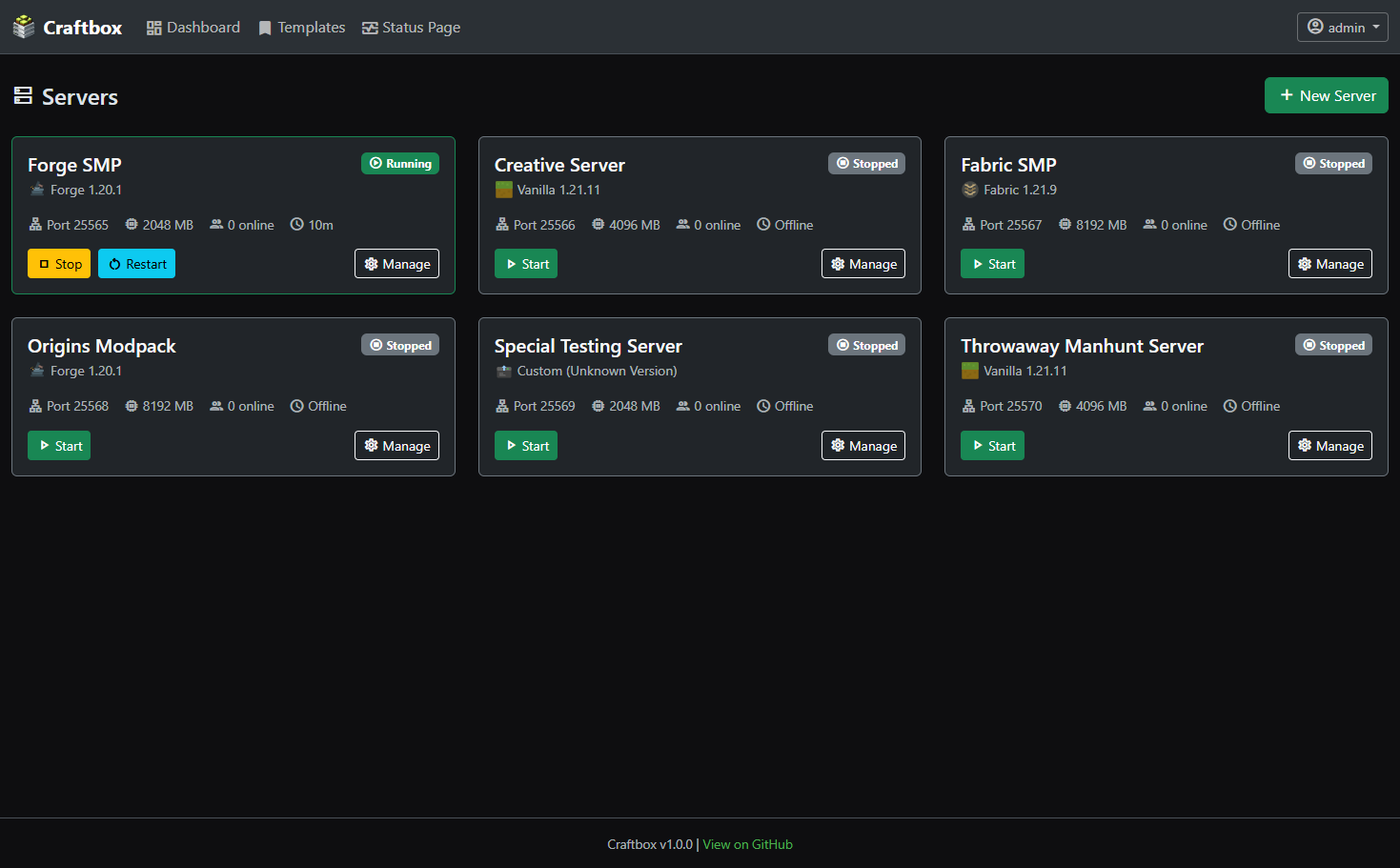1400x868 pixels.
Task: Start the Creative Server
Action: pyautogui.click(x=526, y=264)
